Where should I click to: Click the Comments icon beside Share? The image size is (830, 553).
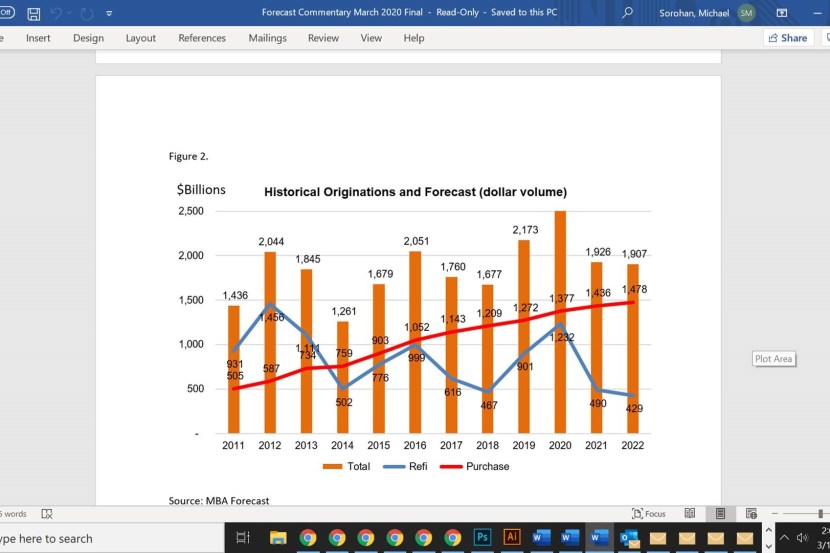pos(825,38)
